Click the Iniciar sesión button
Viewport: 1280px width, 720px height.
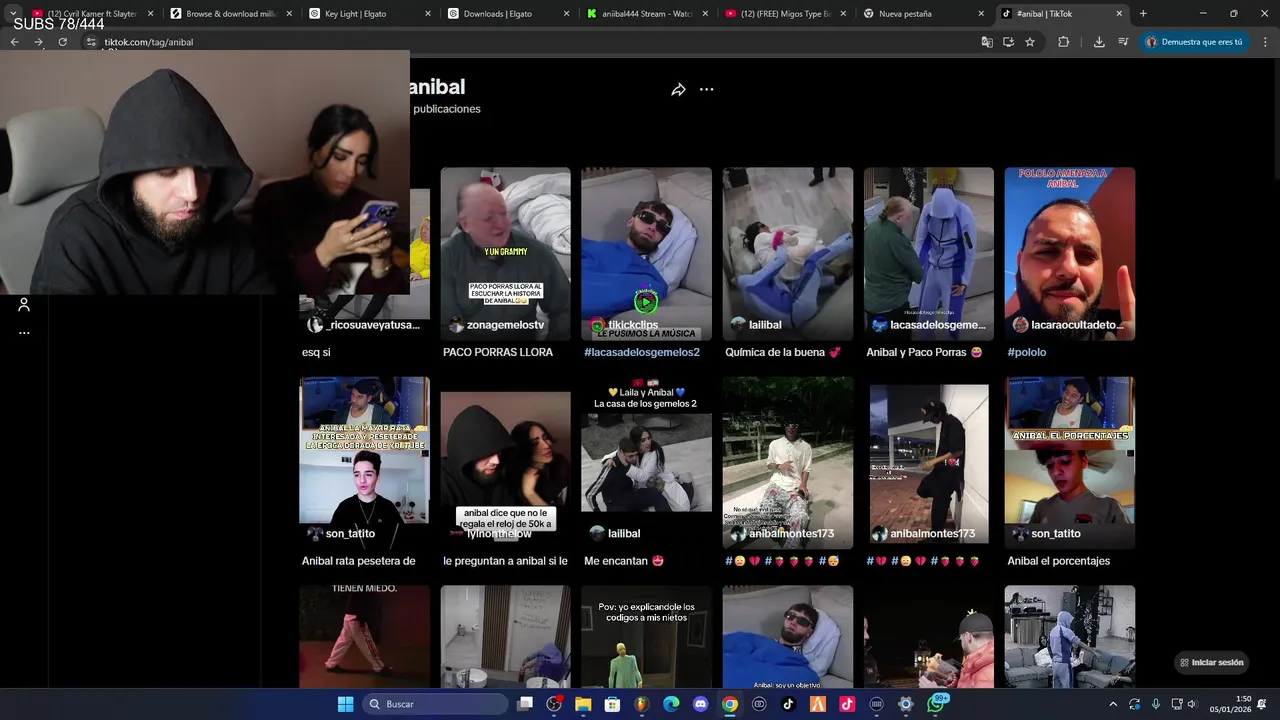pos(1211,662)
